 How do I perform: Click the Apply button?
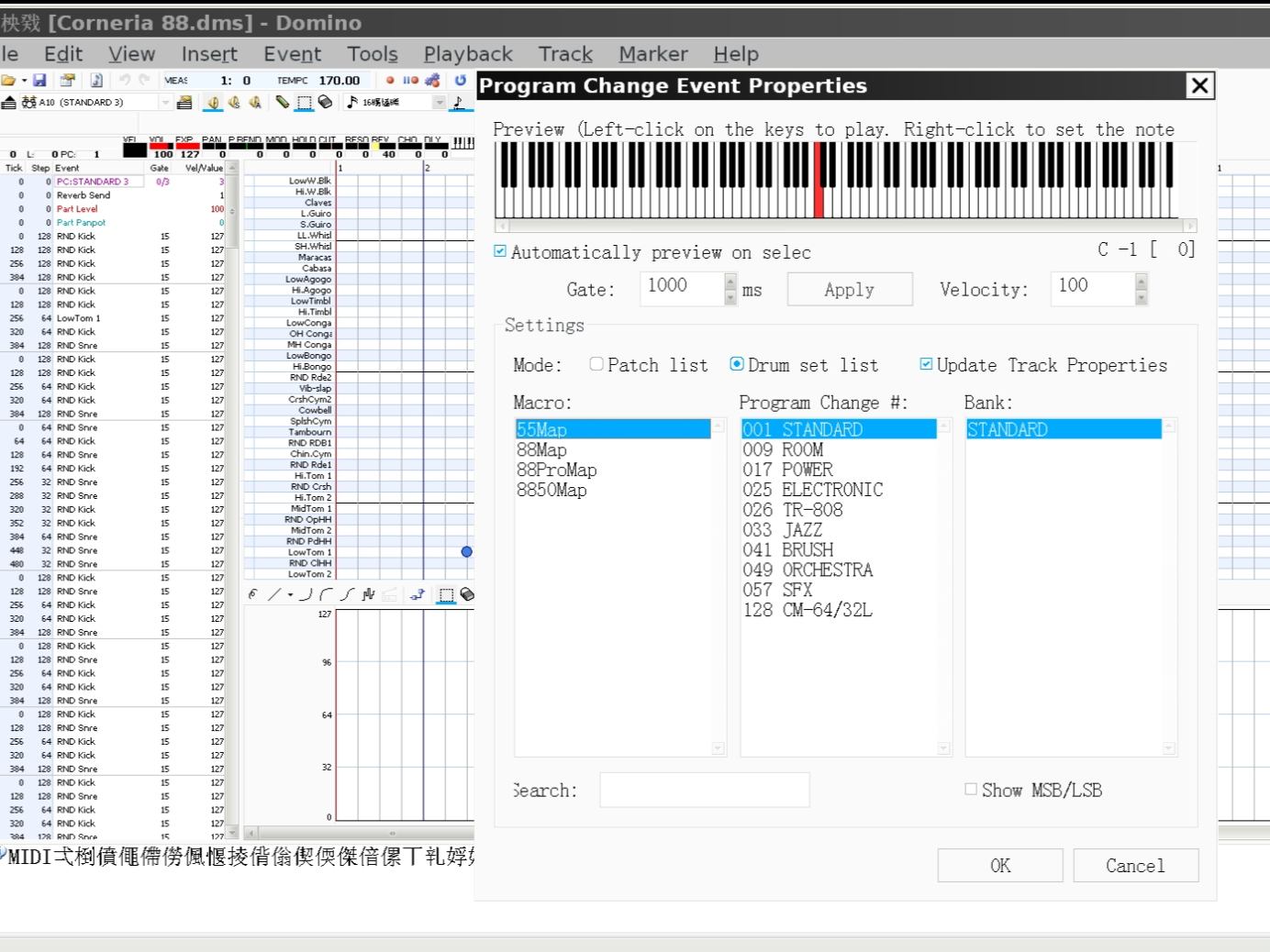850,290
